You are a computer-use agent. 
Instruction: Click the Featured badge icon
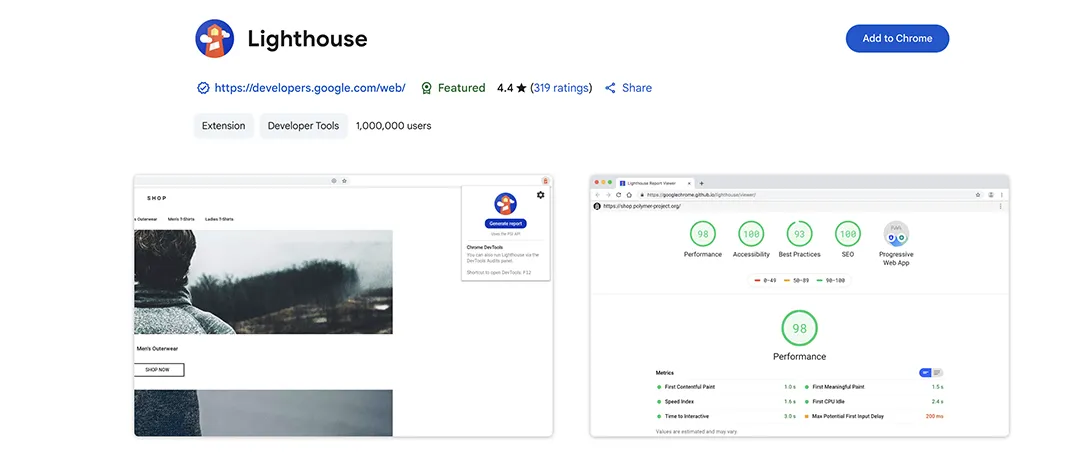coord(427,88)
